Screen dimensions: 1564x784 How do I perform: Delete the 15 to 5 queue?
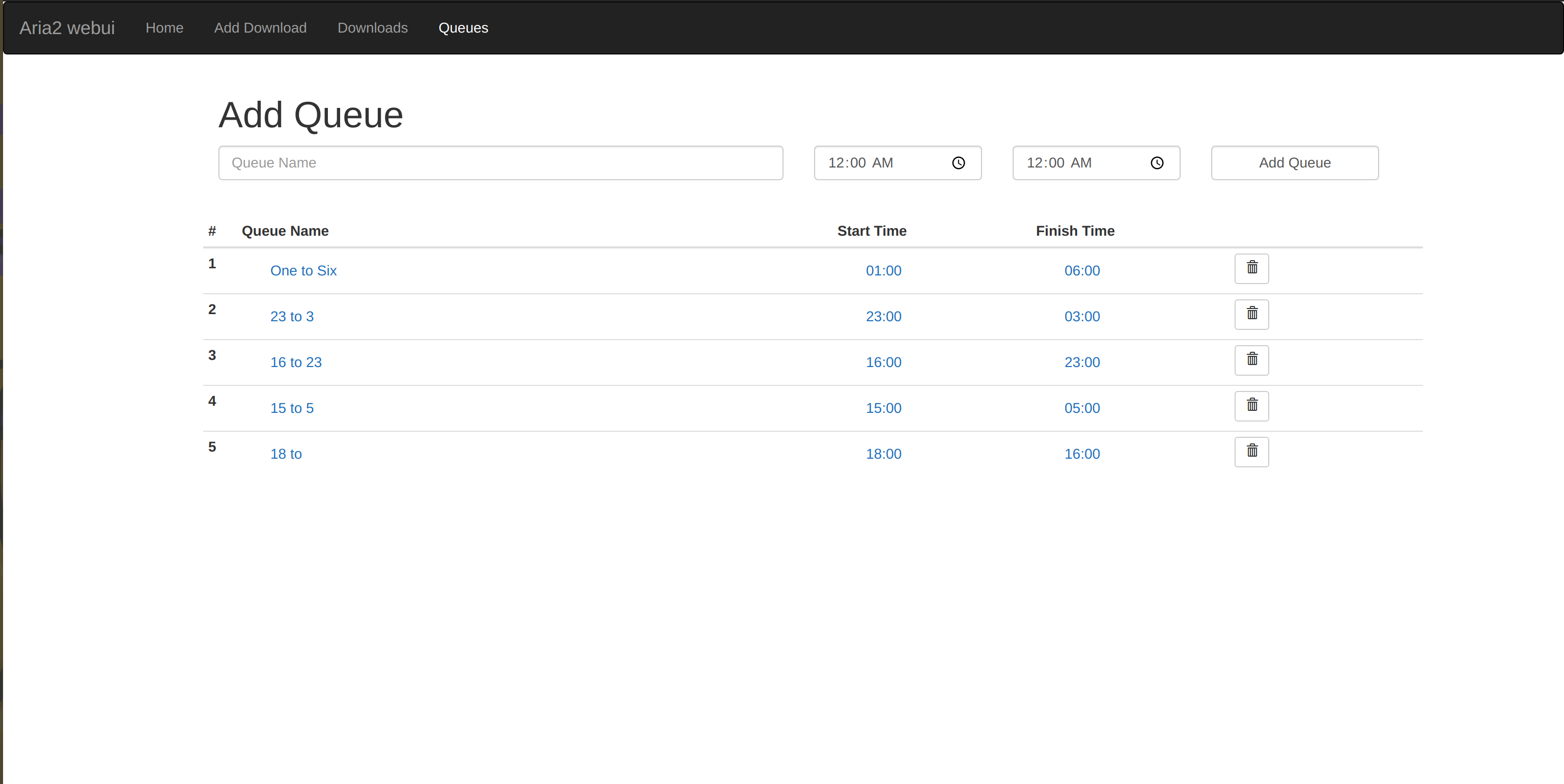1251,406
